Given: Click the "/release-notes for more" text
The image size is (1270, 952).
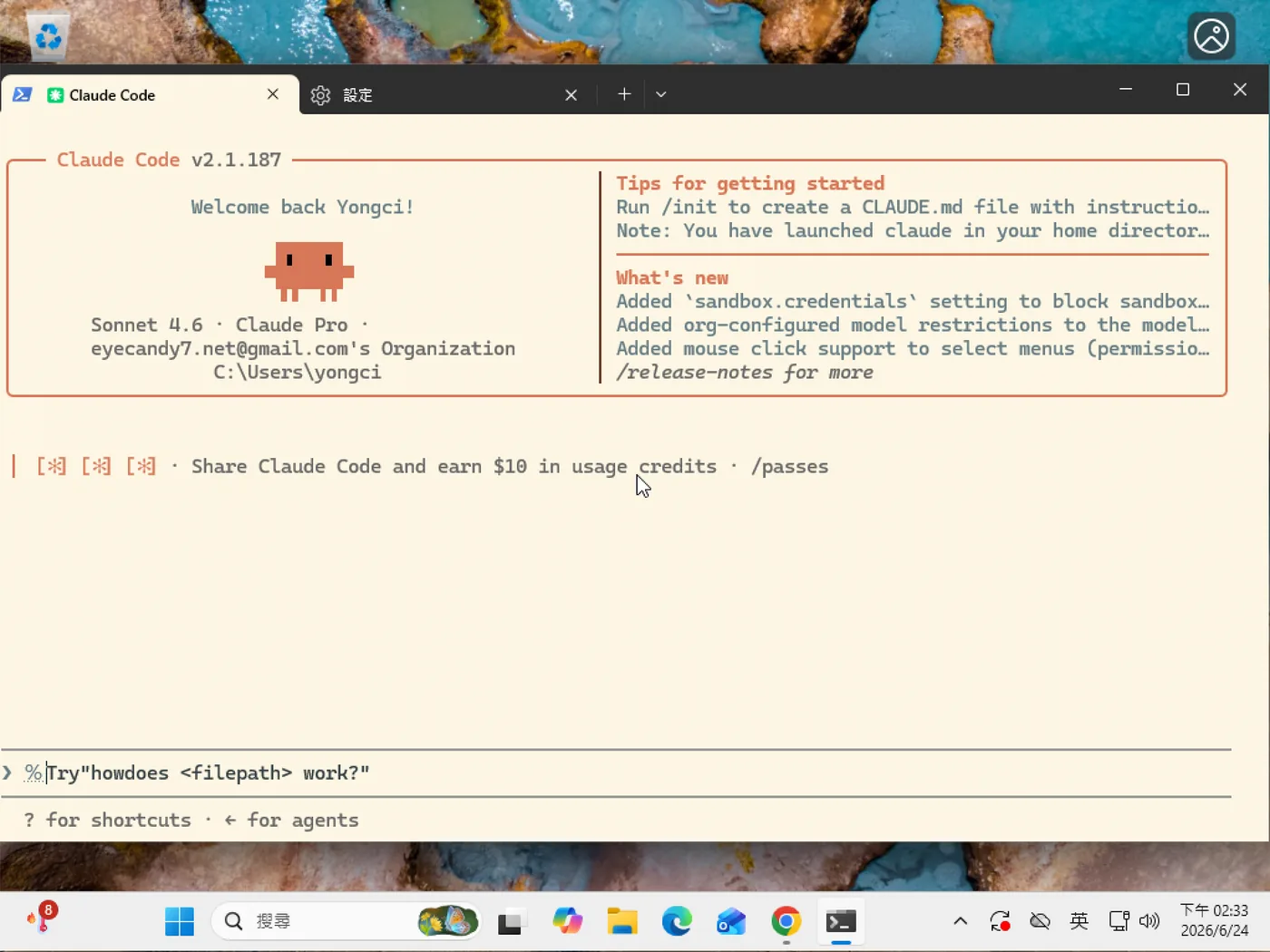Looking at the screenshot, I should click(745, 372).
